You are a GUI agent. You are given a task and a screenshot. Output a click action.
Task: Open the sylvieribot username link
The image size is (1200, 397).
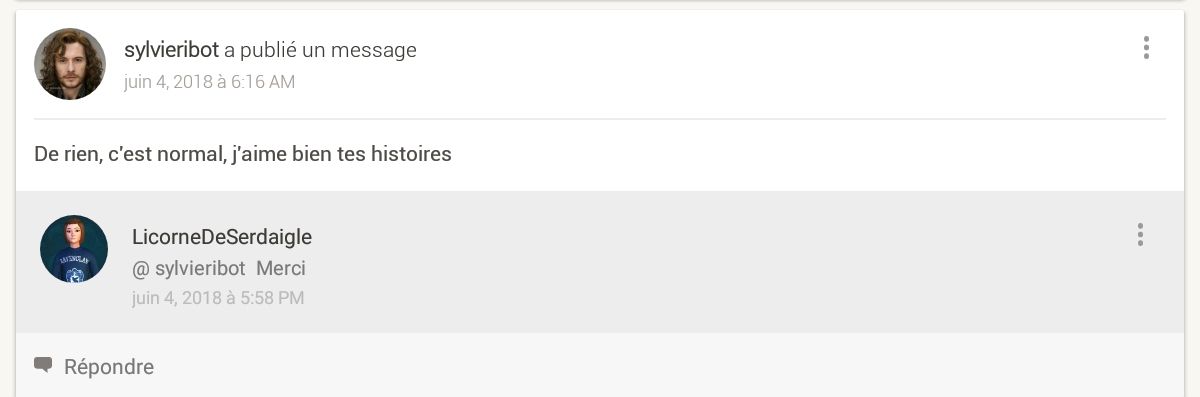tap(171, 50)
